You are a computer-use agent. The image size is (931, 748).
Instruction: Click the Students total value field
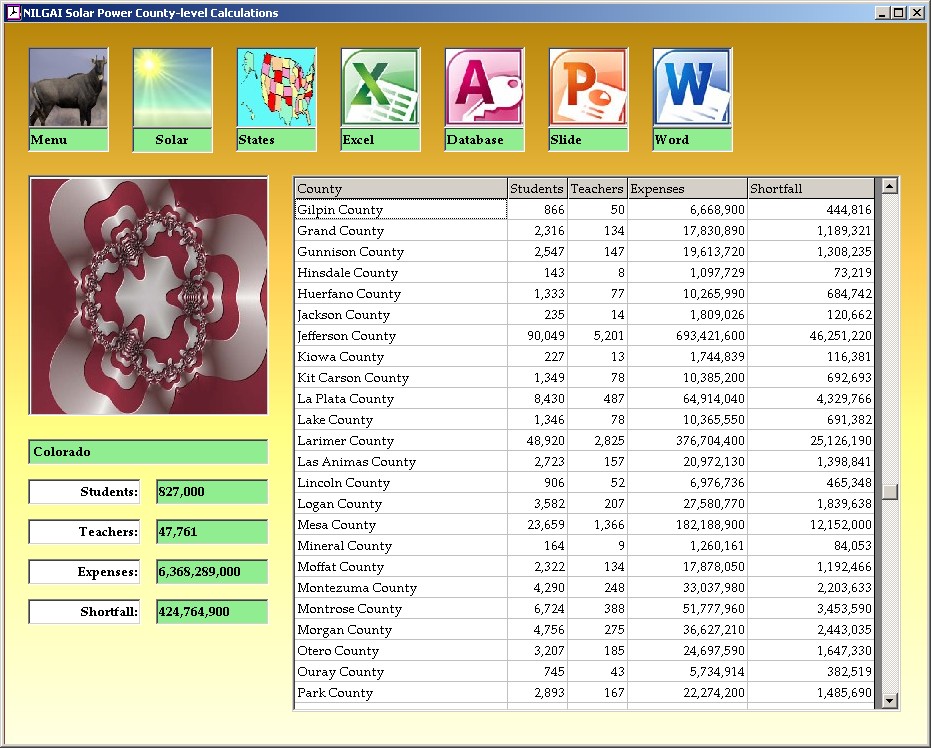click(212, 492)
